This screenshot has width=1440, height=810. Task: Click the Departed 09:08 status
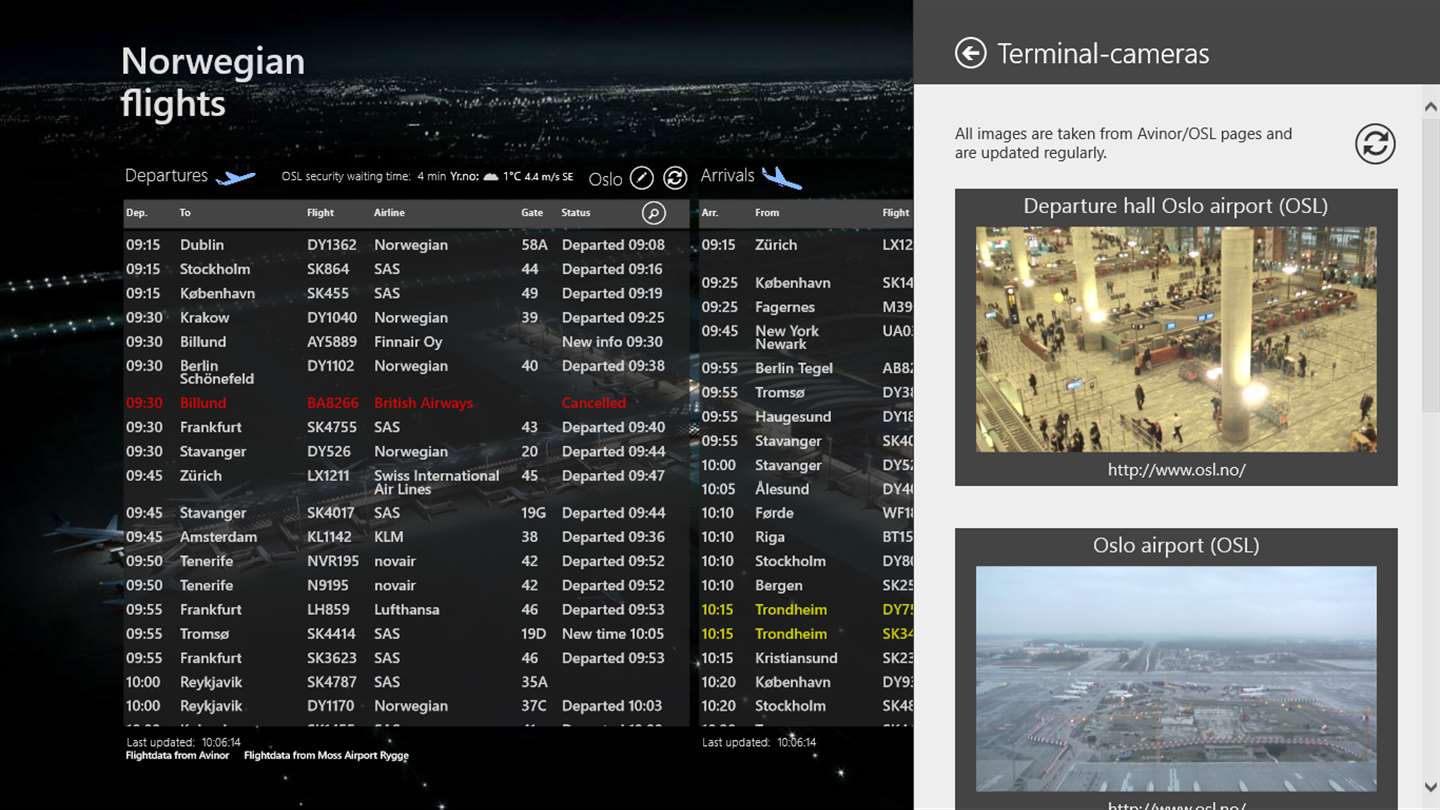click(x=613, y=245)
